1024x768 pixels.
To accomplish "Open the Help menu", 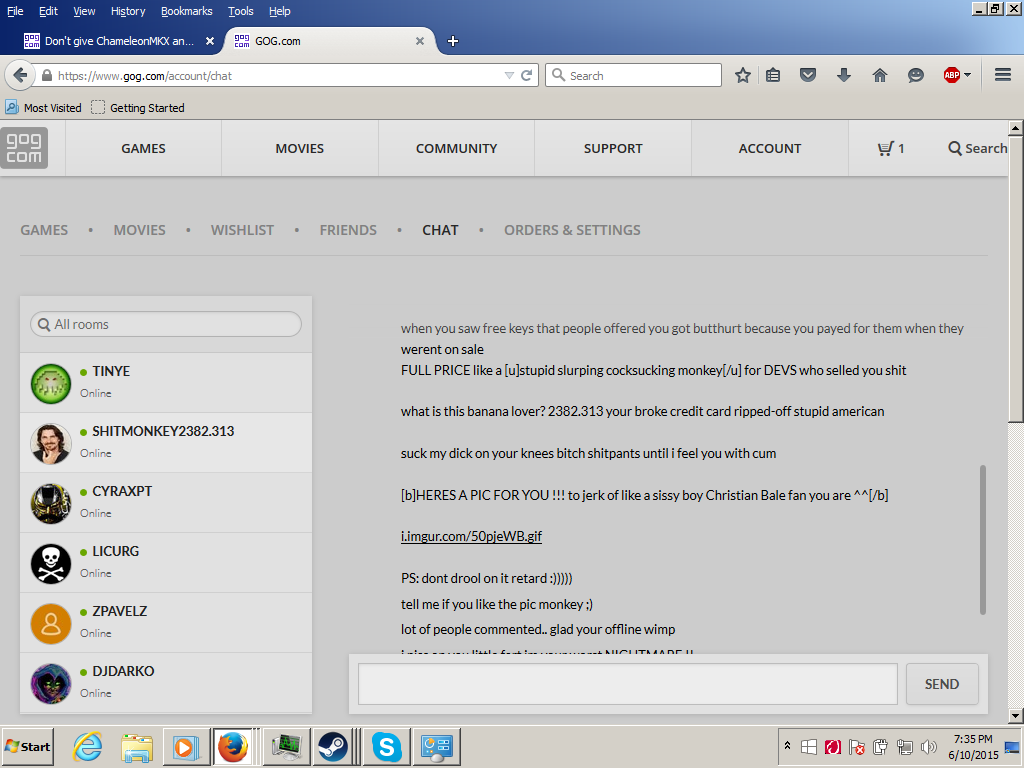I will pyautogui.click(x=280, y=11).
